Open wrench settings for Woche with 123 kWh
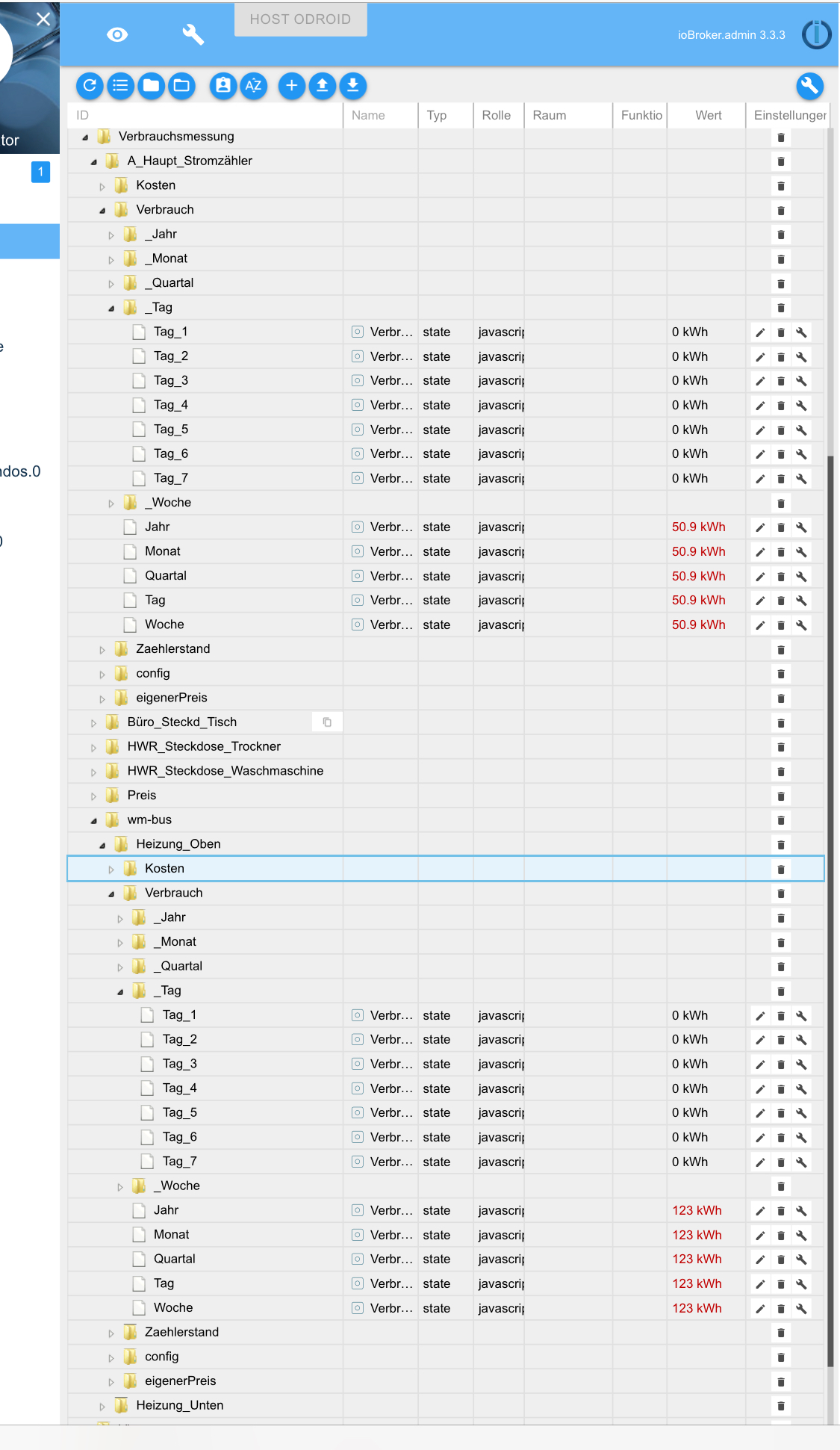 (801, 1308)
